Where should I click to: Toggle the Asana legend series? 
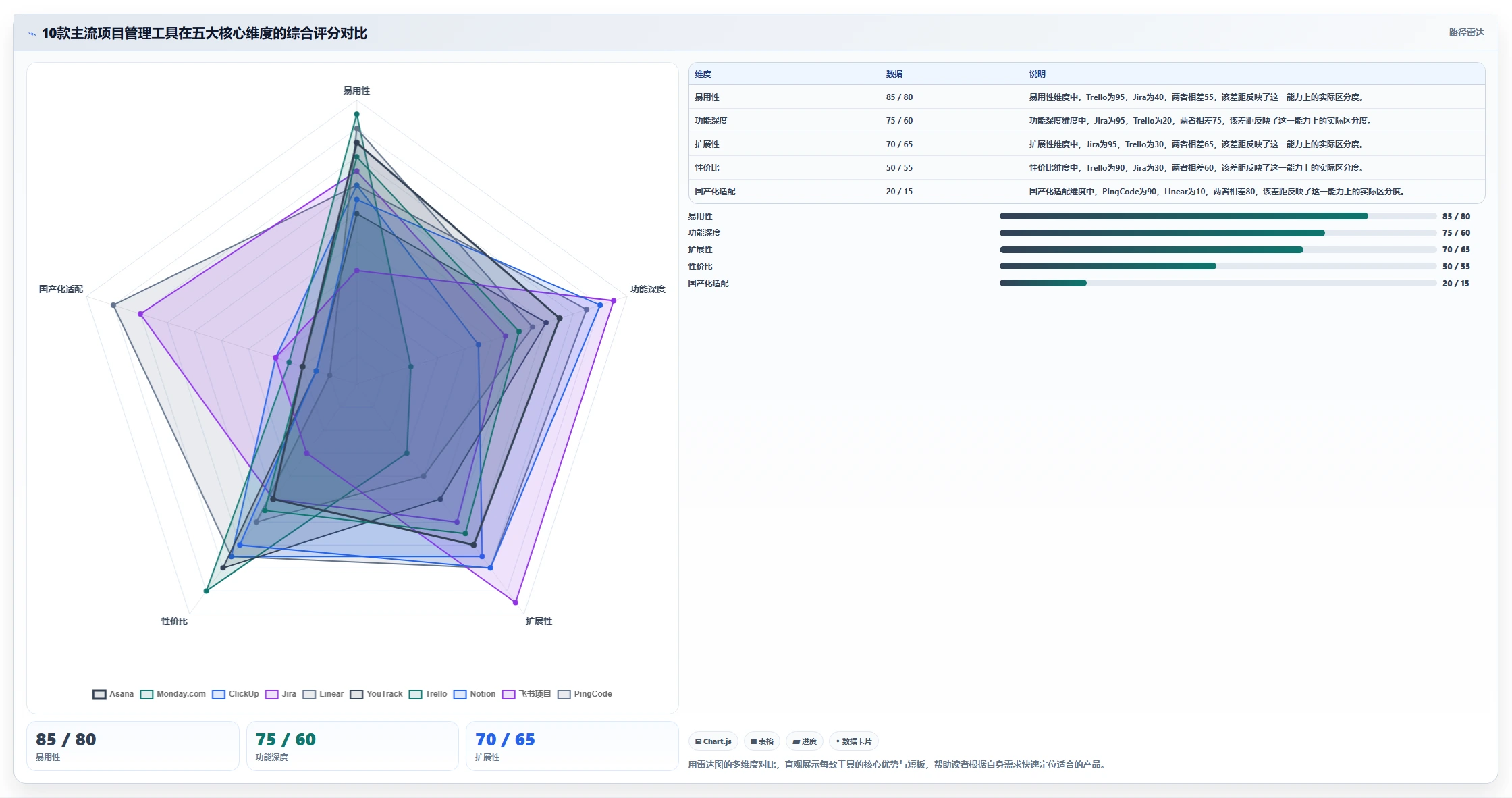[x=113, y=694]
